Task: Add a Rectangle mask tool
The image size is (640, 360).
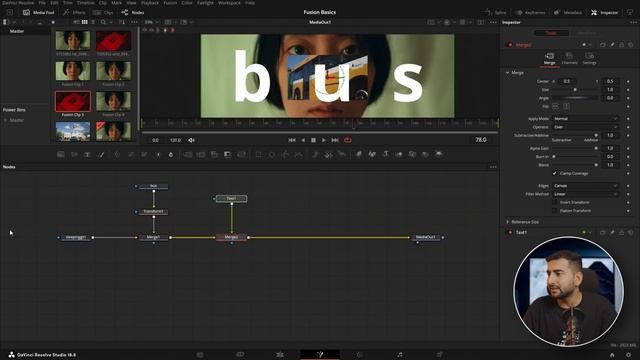Action: click(258, 154)
